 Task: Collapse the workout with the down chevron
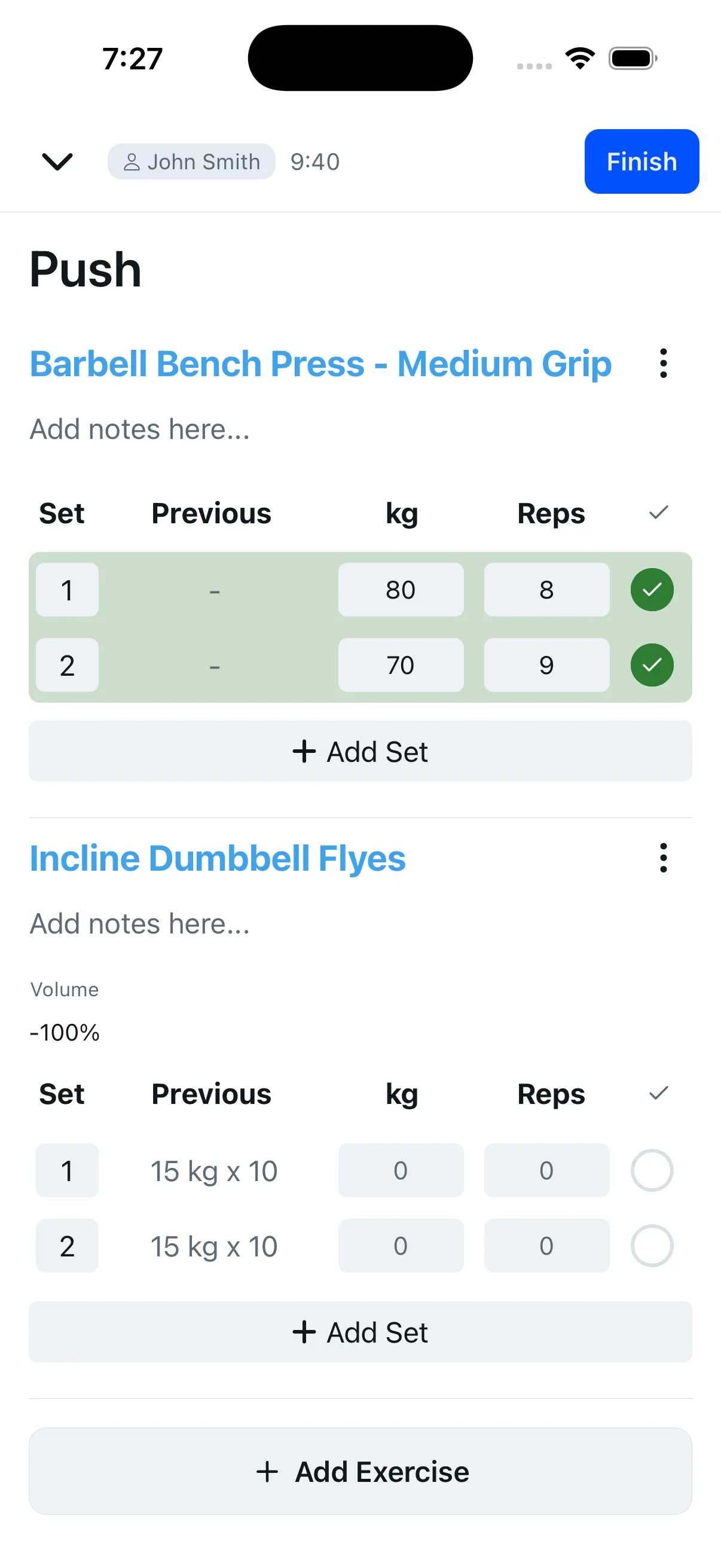click(57, 161)
